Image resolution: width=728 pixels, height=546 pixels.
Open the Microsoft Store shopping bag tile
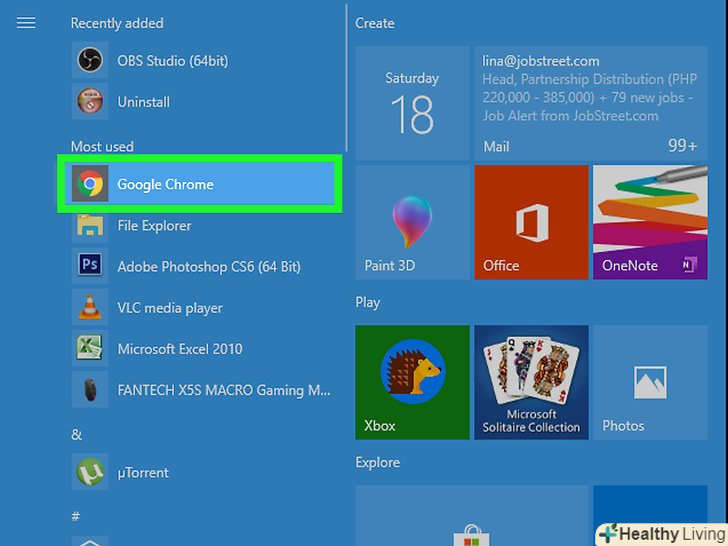point(472,516)
